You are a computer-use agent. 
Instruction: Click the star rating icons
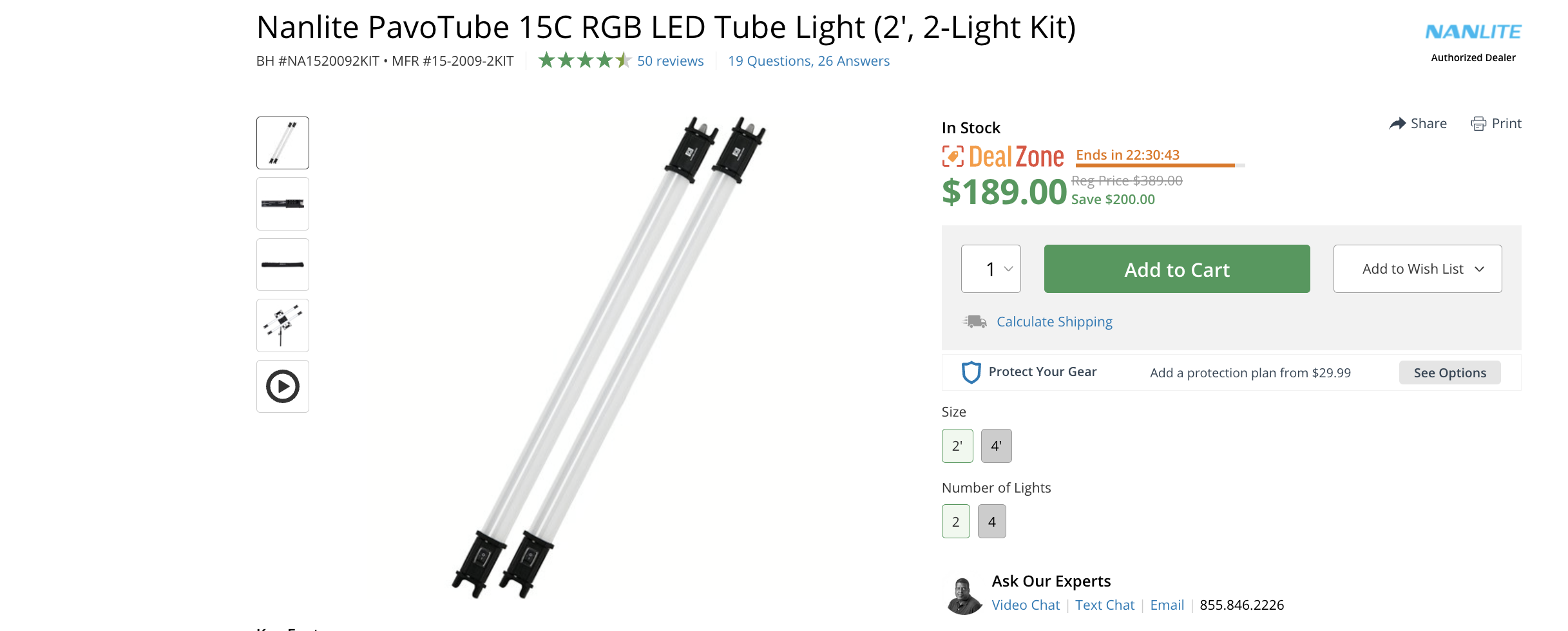coord(584,61)
